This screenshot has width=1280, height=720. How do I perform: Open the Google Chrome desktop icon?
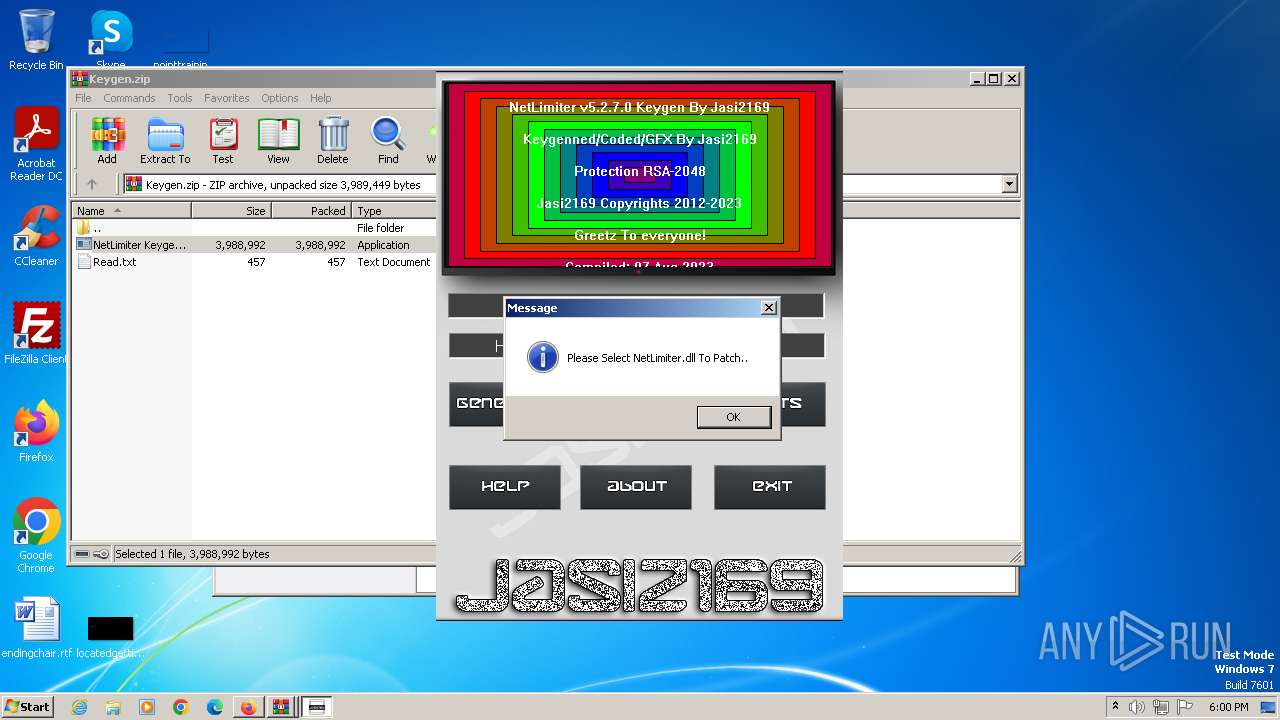36,536
